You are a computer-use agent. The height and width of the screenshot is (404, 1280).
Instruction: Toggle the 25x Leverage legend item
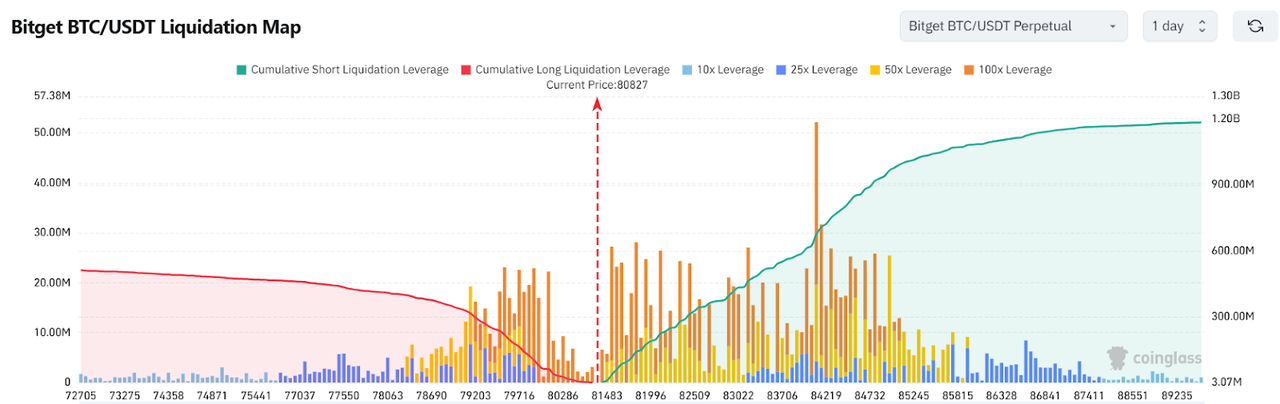click(x=817, y=70)
